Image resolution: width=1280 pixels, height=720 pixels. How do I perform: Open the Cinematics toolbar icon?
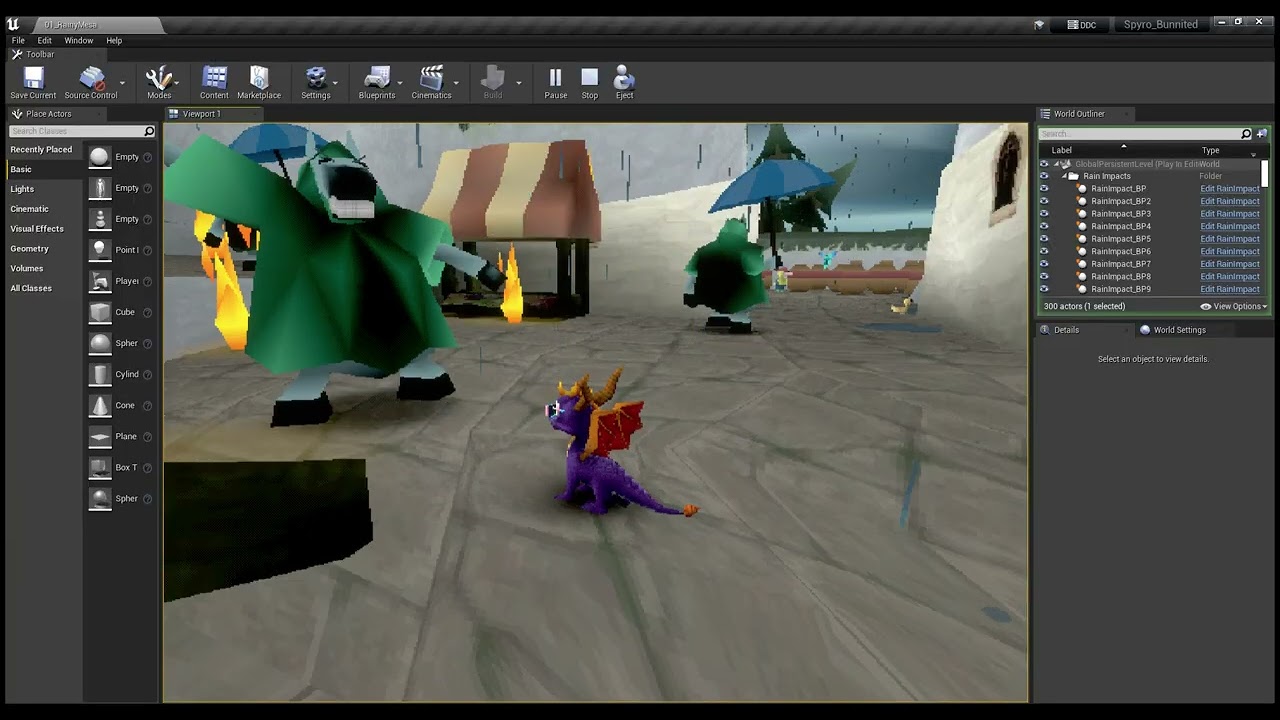coord(431,82)
